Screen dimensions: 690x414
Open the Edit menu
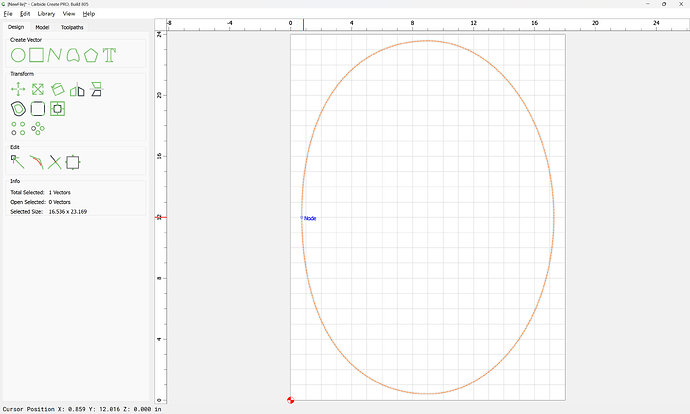tap(25, 14)
